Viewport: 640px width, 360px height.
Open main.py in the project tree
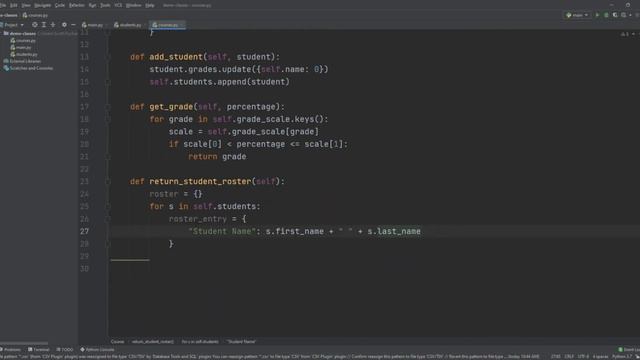(x=21, y=47)
